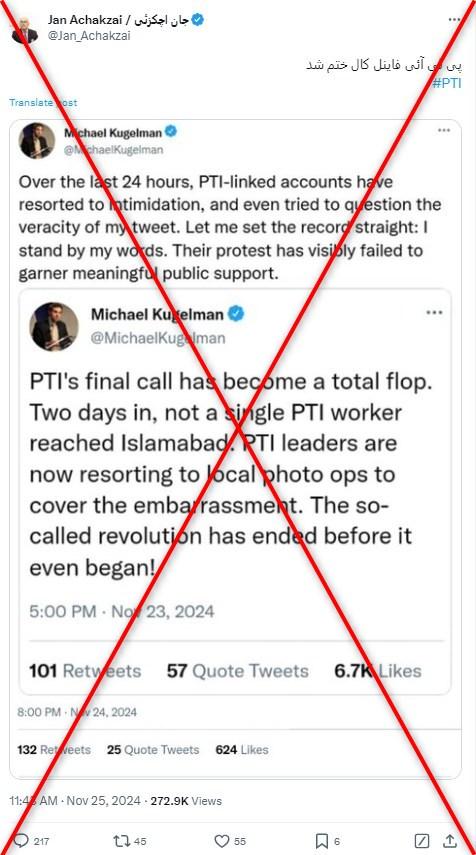Click the share post icon
The height and width of the screenshot is (855, 476).
point(450,840)
